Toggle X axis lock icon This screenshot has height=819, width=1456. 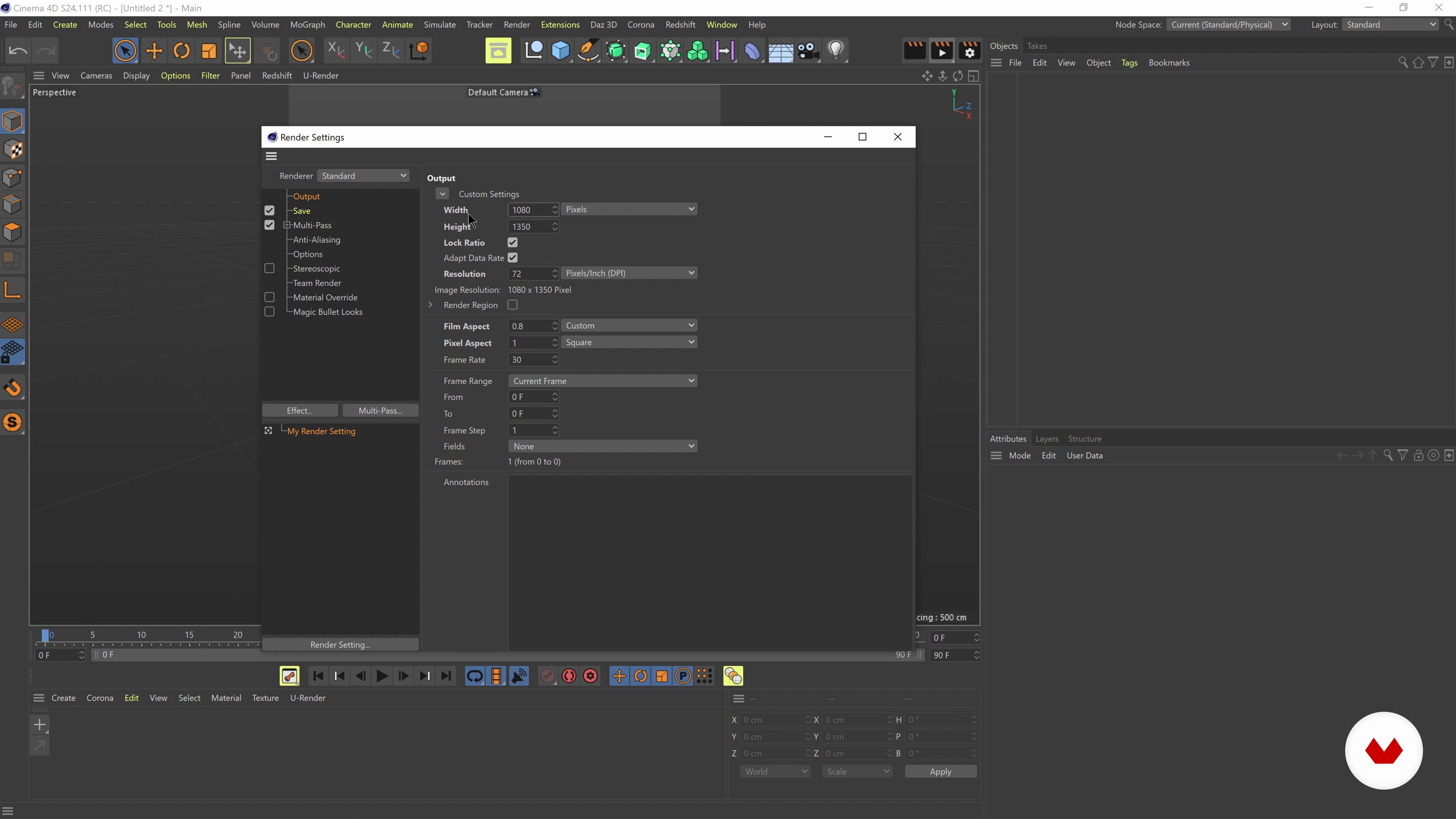336,51
